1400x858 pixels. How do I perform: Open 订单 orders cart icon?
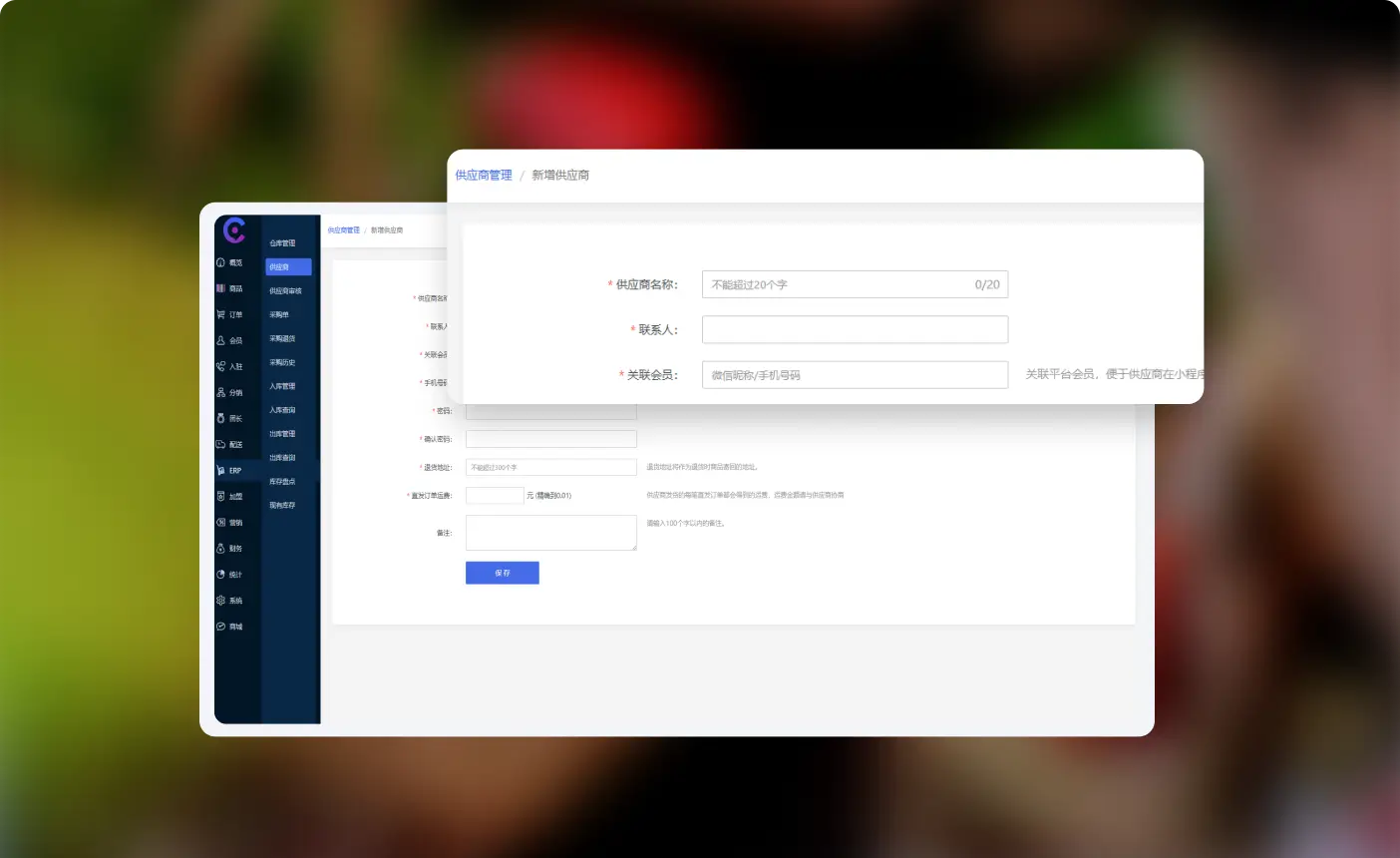point(221,314)
